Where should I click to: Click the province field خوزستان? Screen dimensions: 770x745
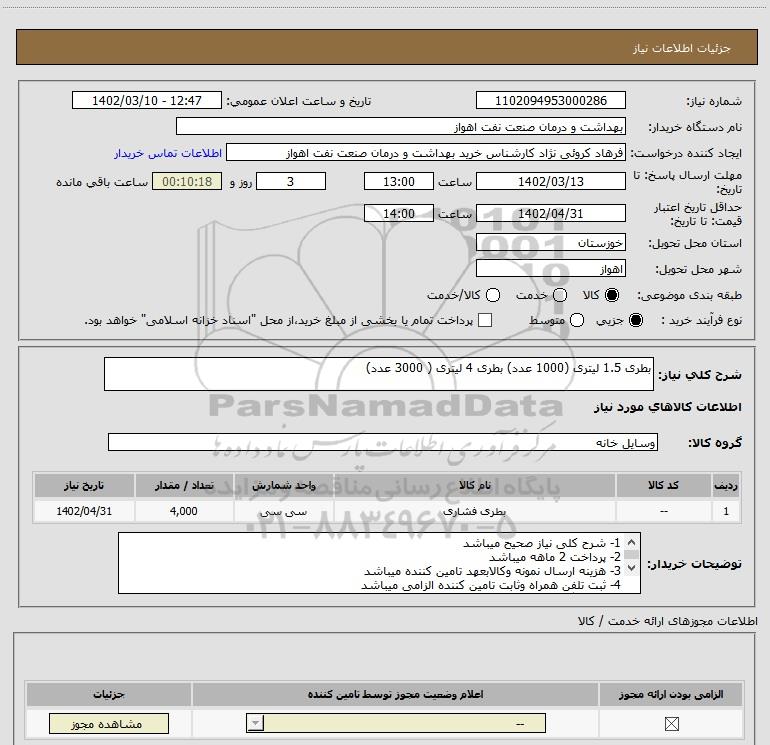tap(550, 243)
